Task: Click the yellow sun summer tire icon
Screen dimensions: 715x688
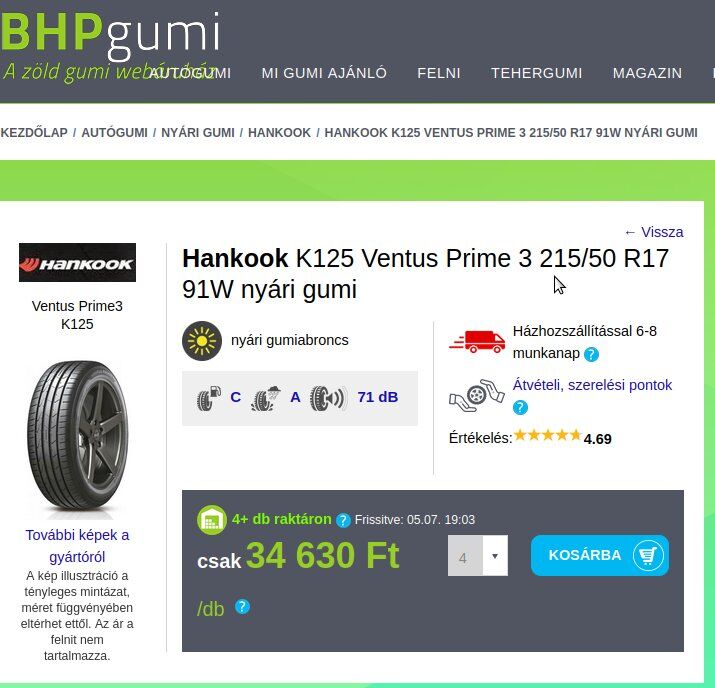Action: click(202, 341)
